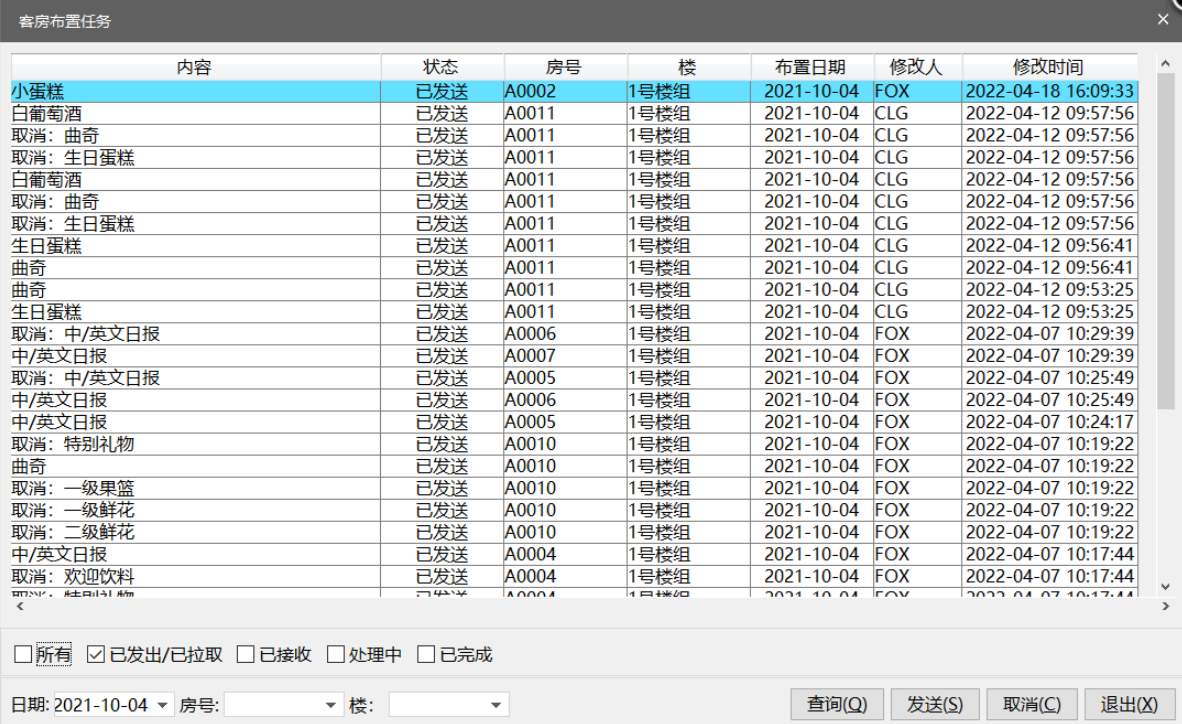Screen dimensions: 1182x724
Task: Uncheck the 已发出/已拉取 checkbox
Action: tap(96, 655)
